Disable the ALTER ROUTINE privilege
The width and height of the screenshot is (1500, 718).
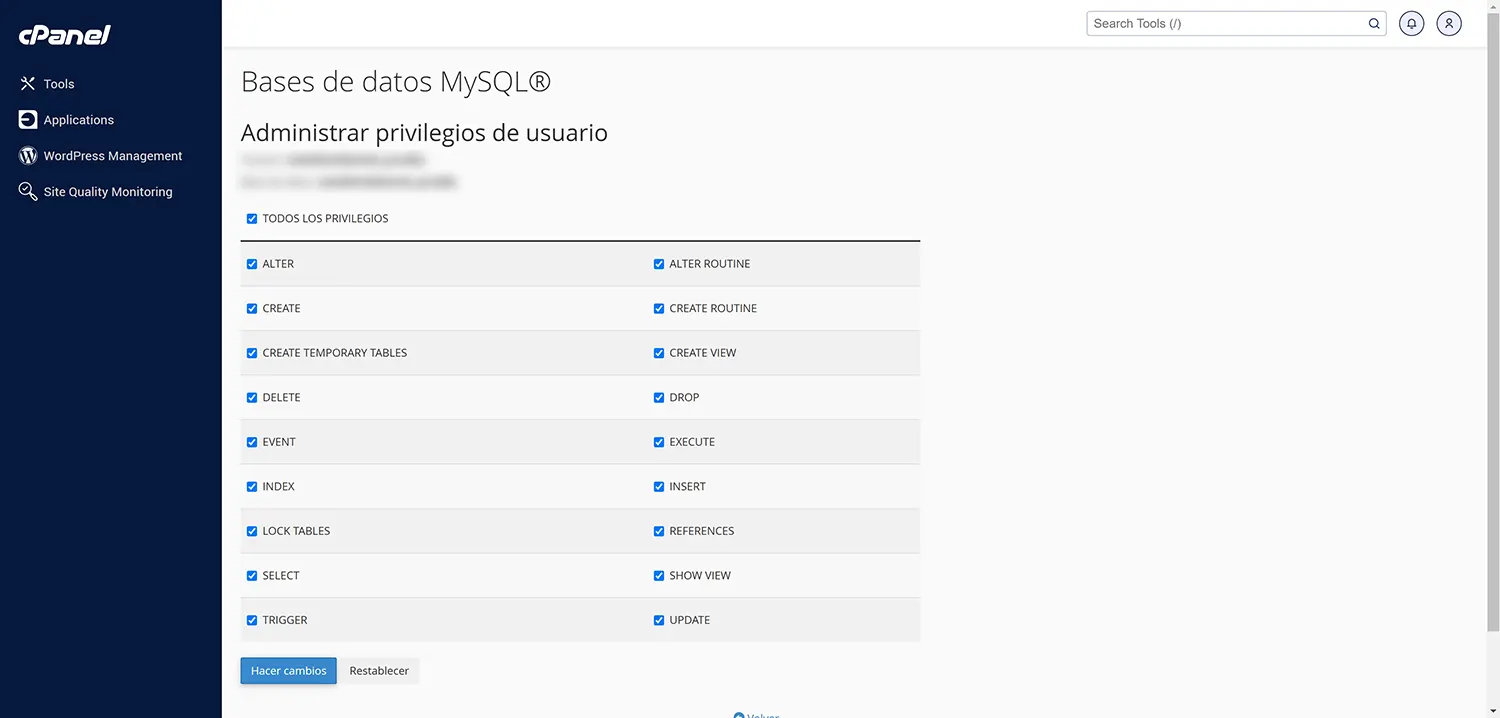coord(658,264)
